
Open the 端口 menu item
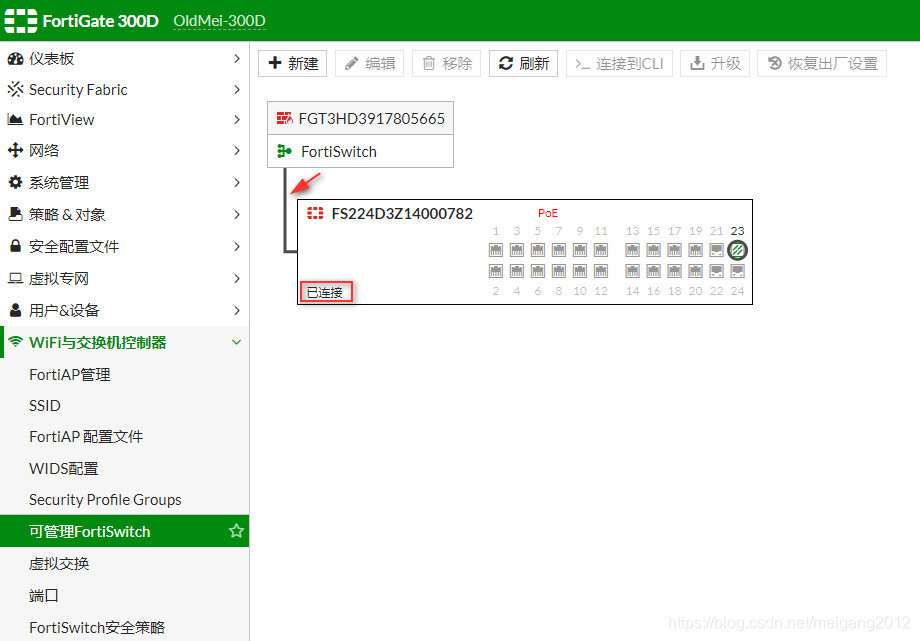(124, 595)
